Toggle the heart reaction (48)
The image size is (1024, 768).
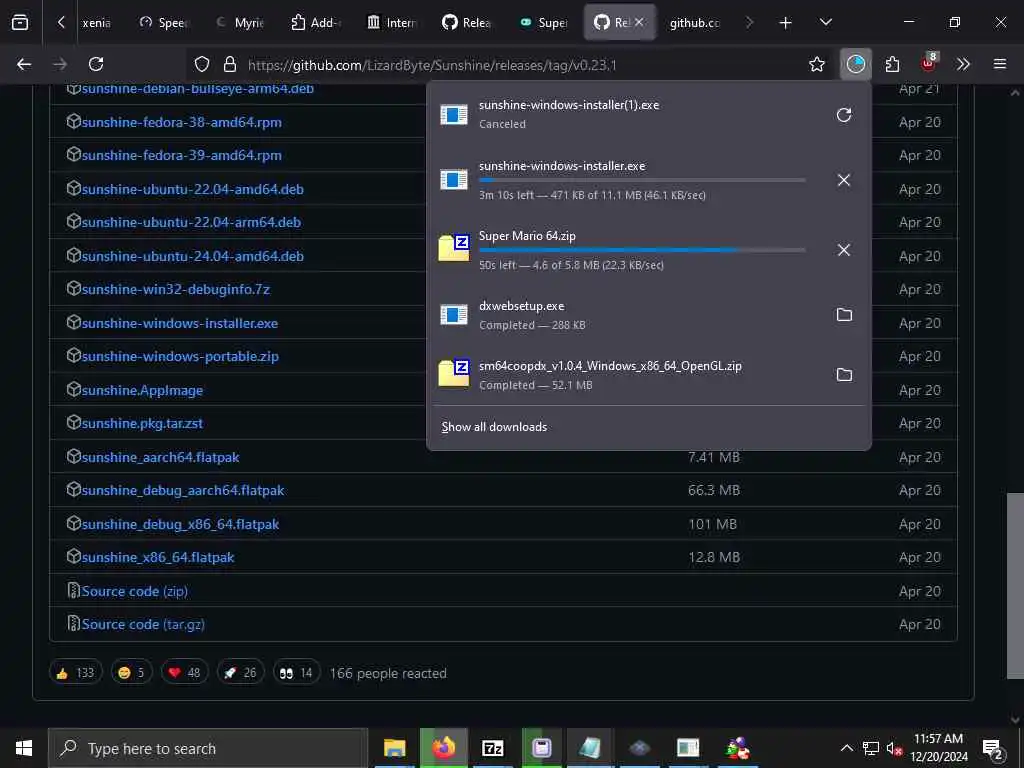pyautogui.click(x=185, y=673)
